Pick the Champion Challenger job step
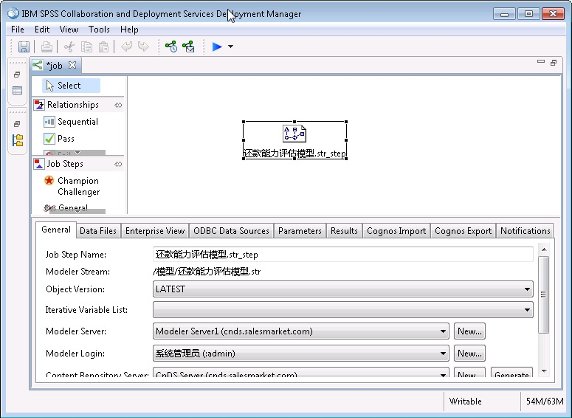 click(x=72, y=186)
